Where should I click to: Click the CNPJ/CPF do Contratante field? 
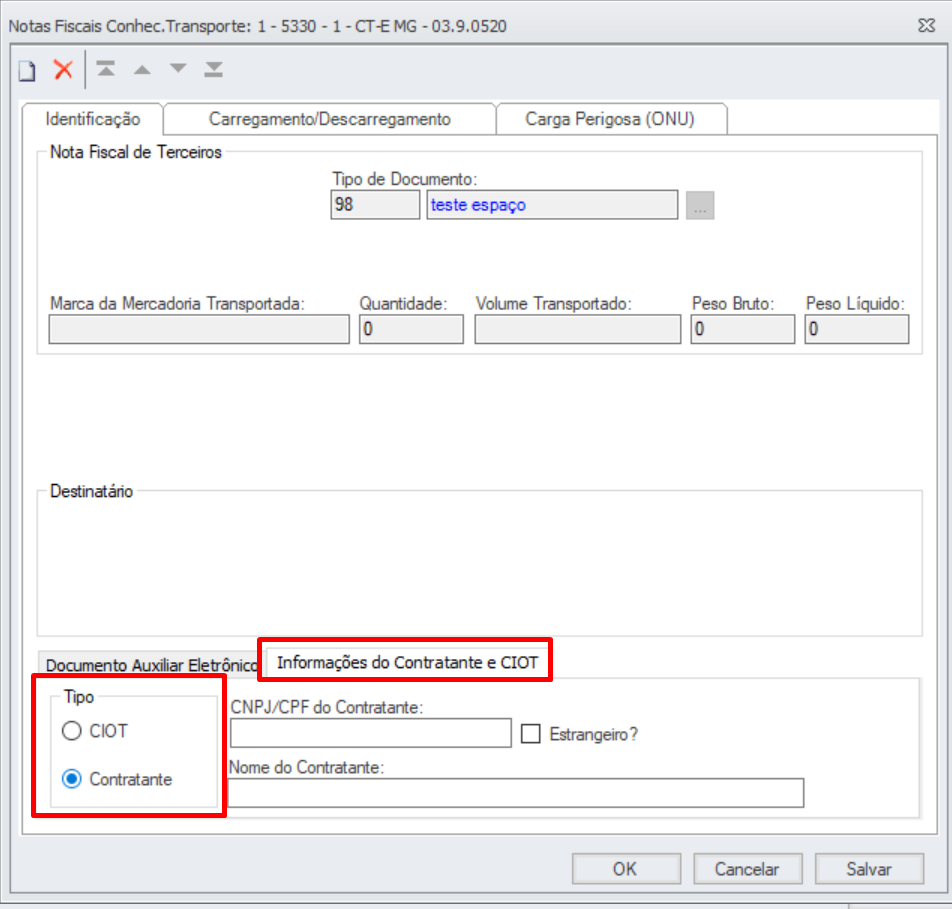coord(370,733)
